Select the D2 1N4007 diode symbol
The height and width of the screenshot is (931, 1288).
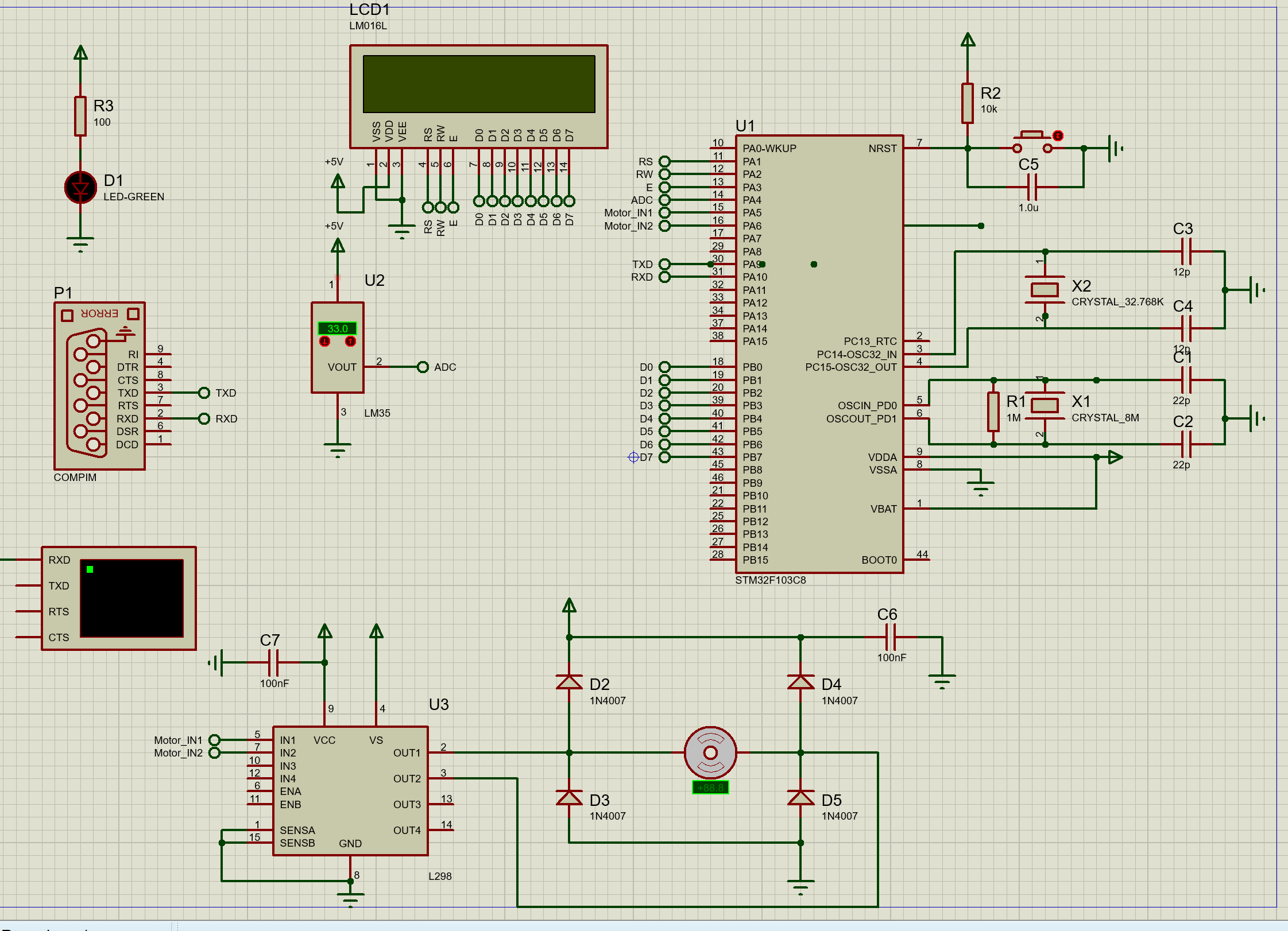click(569, 682)
